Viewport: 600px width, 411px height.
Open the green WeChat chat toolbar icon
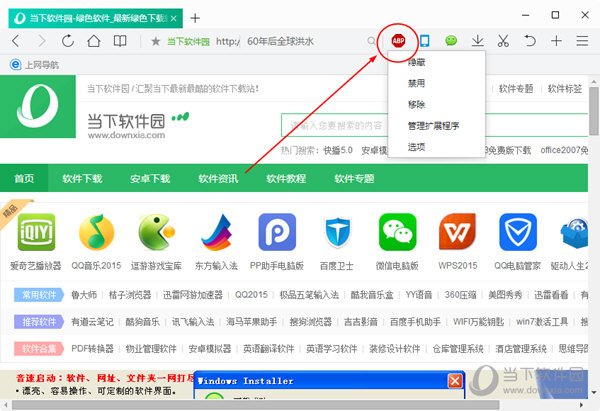click(451, 40)
